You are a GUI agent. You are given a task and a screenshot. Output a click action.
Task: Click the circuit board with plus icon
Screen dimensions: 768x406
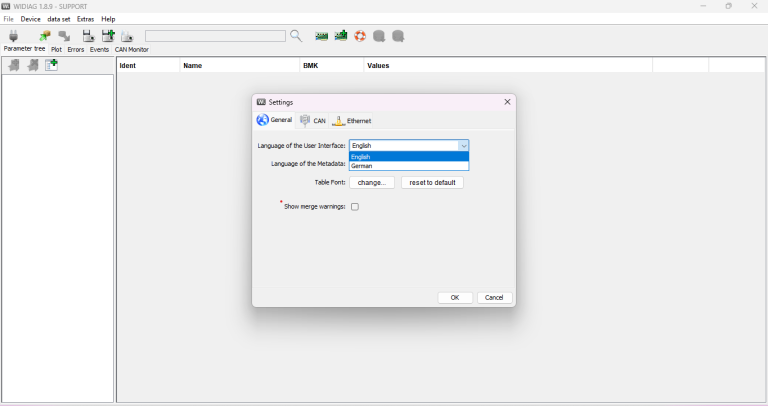click(x=341, y=36)
